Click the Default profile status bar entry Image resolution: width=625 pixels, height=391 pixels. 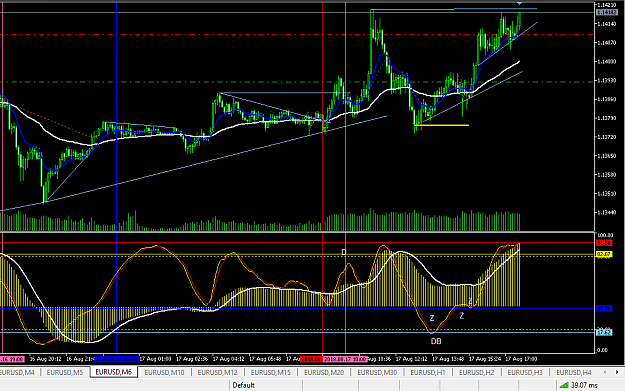coord(244,385)
